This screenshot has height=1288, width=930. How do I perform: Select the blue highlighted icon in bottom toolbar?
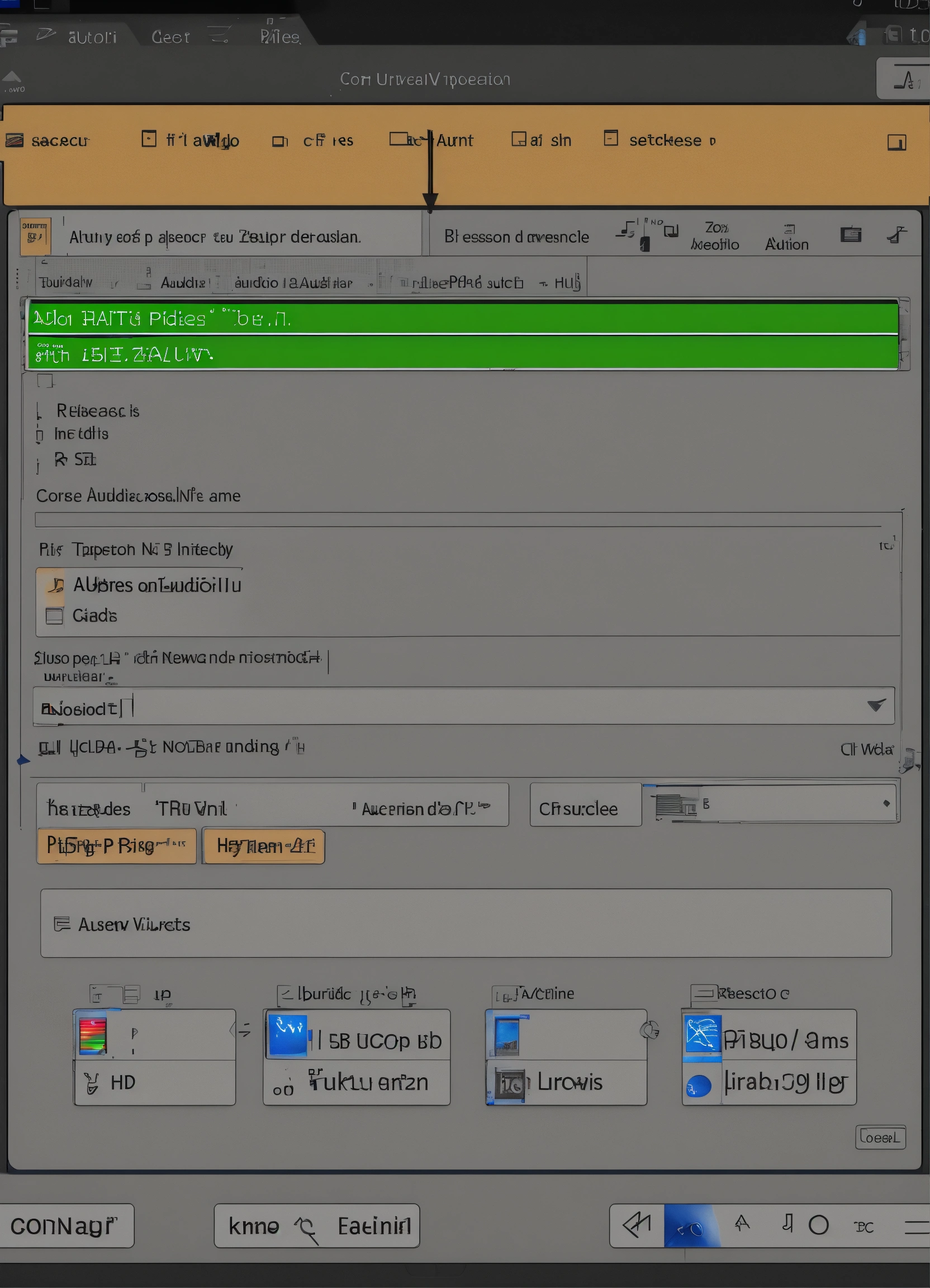pyautogui.click(x=691, y=1226)
